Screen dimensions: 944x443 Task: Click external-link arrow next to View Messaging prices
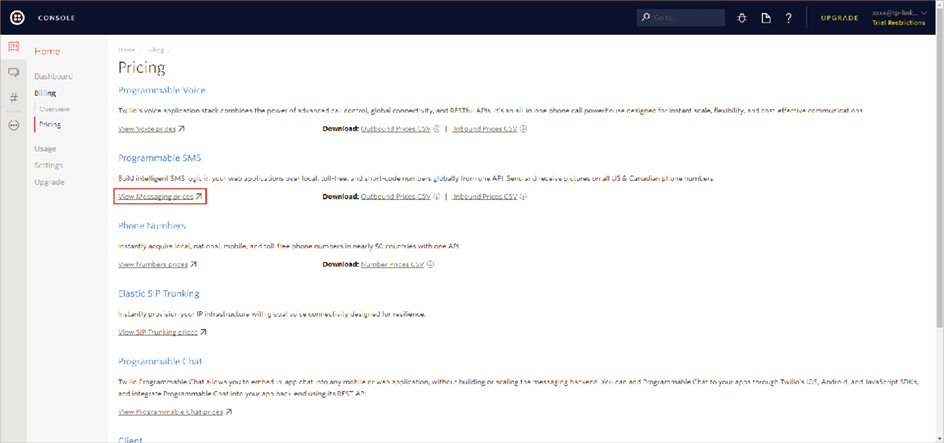coord(199,197)
